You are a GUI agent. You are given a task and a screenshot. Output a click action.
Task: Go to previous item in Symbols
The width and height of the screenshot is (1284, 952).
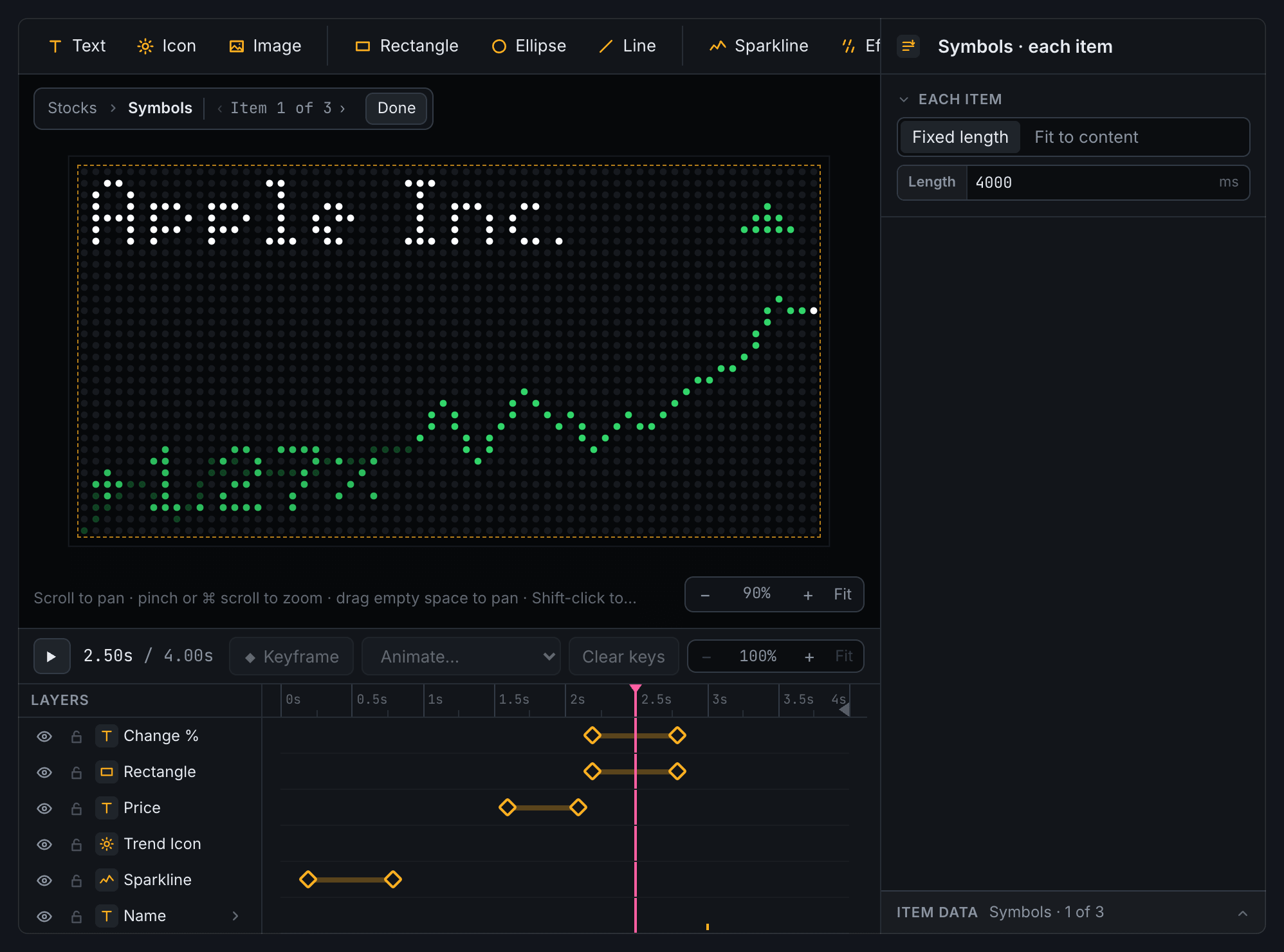220,109
